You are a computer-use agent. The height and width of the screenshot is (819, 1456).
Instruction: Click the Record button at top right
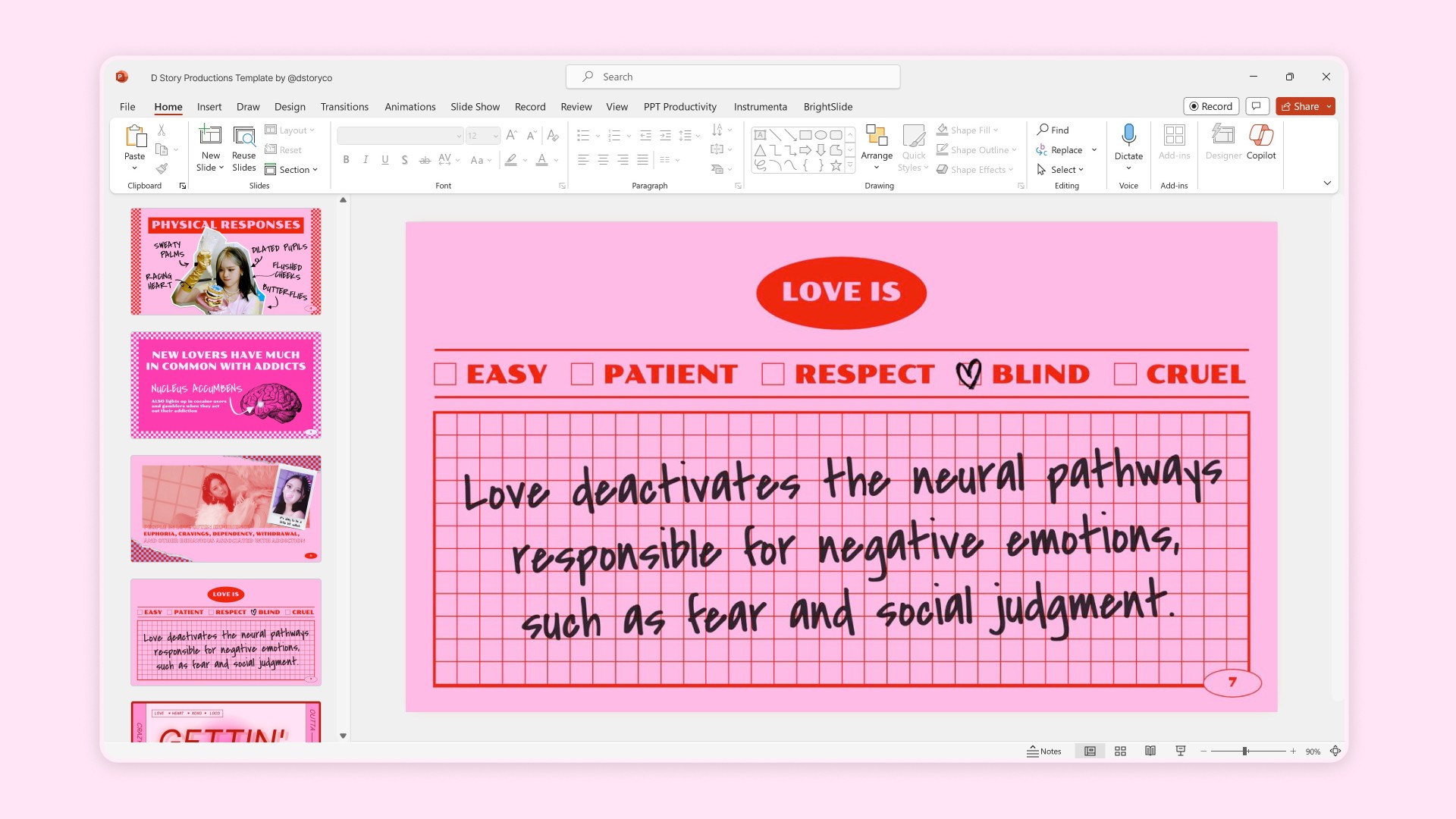pyautogui.click(x=1210, y=106)
